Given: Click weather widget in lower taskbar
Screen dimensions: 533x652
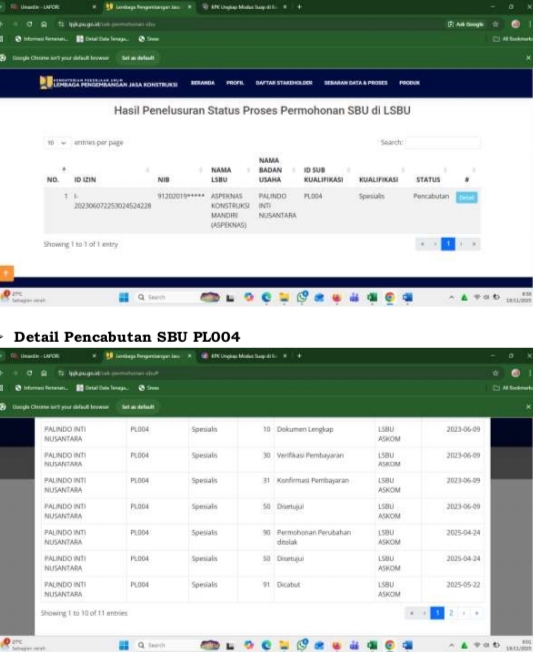Looking at the screenshot, I should click(24, 645).
